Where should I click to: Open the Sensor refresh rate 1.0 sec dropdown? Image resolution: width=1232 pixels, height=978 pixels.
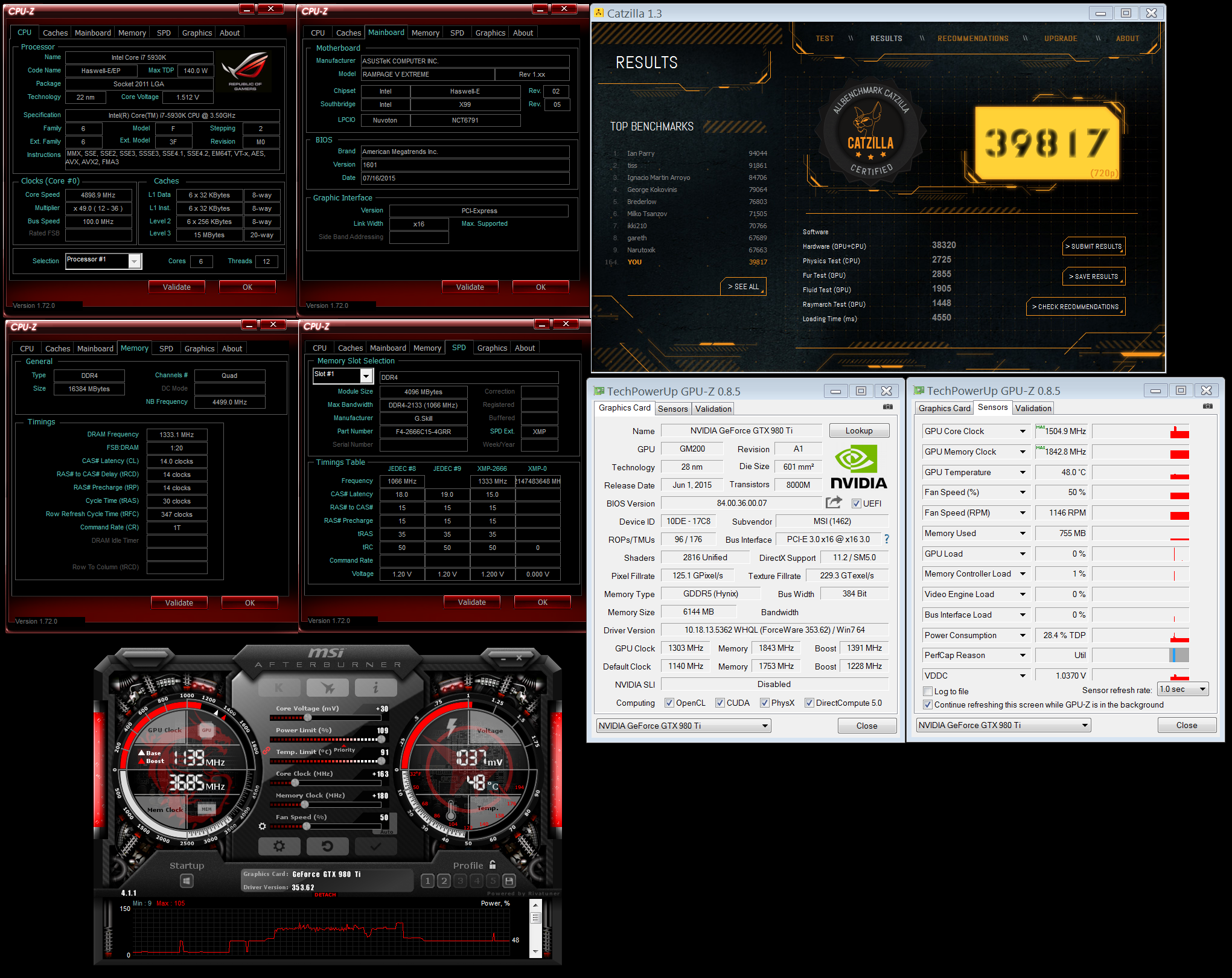[1183, 689]
